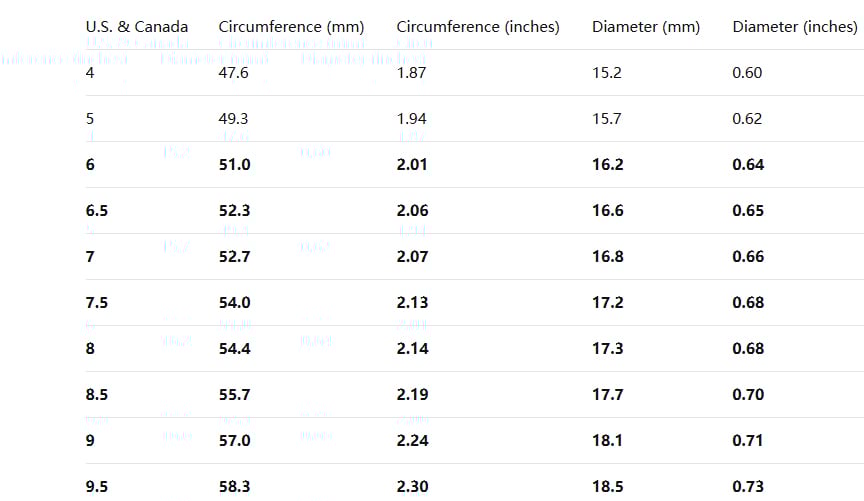Screen dimensions: 864x501
Task: Select the 0.66 inches diameter cell
Action: coord(748,257)
